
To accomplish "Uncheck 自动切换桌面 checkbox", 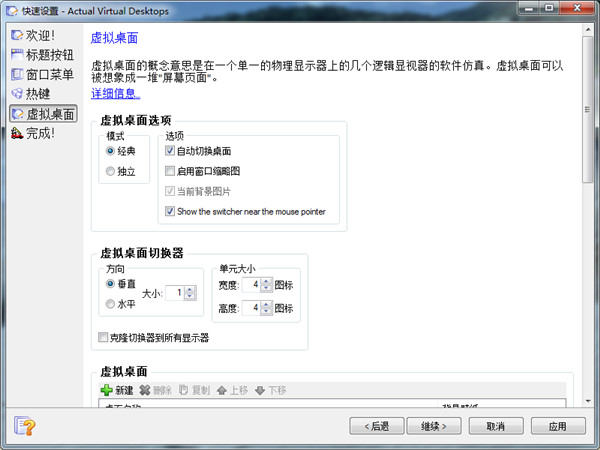I will (169, 151).
